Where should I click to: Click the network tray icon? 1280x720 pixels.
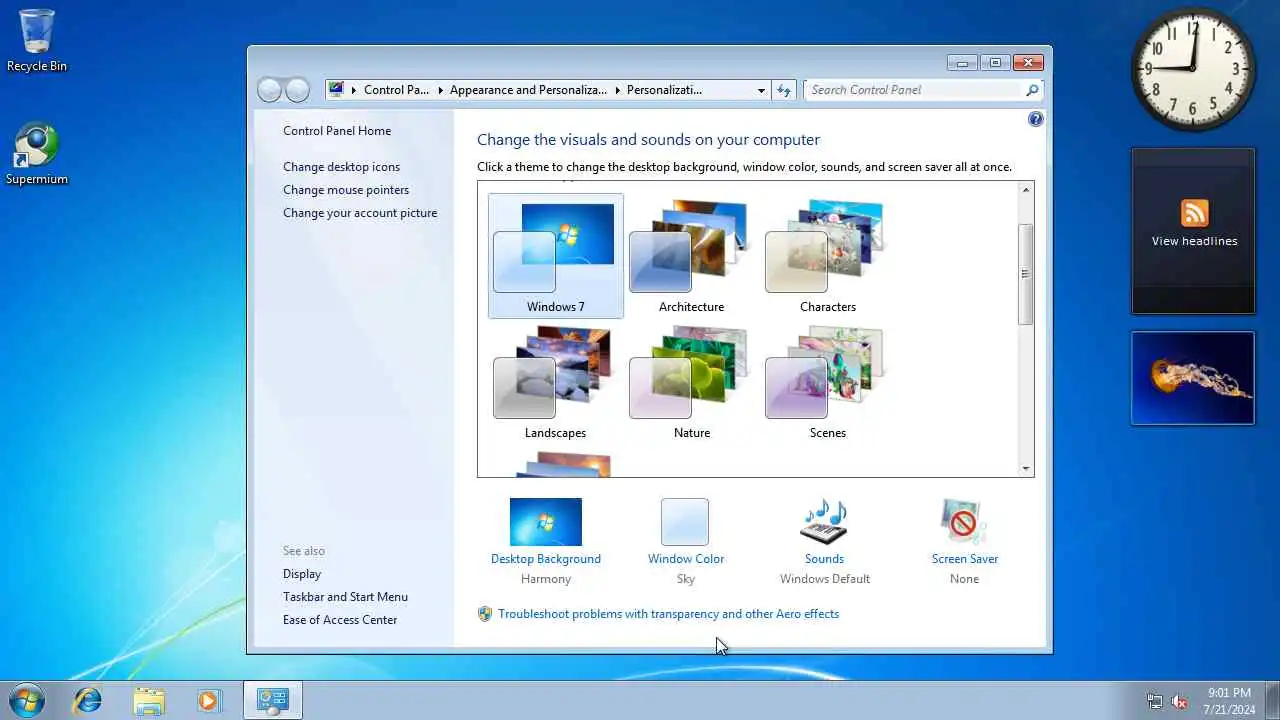pyautogui.click(x=1155, y=701)
